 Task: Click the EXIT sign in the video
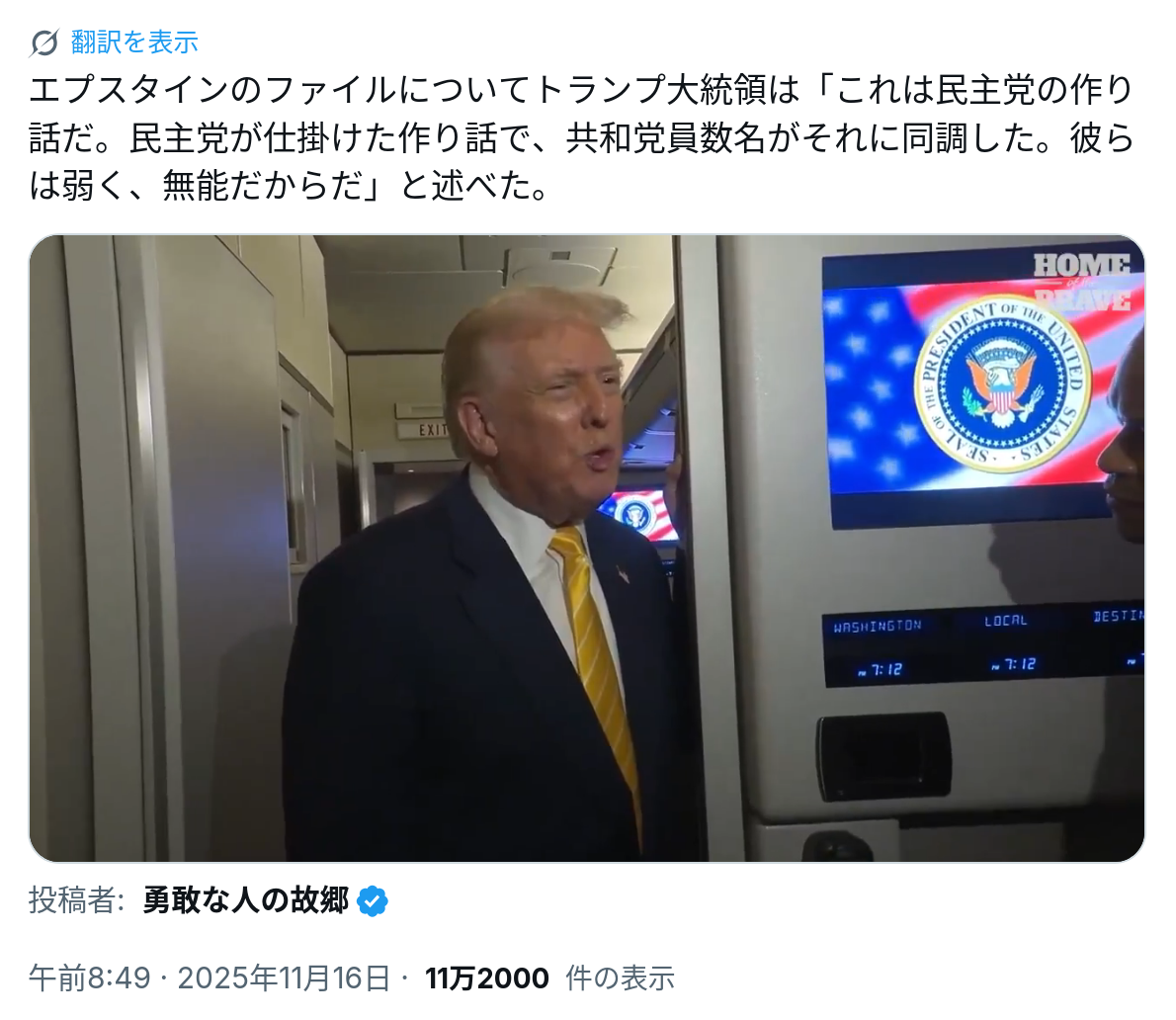point(433,430)
